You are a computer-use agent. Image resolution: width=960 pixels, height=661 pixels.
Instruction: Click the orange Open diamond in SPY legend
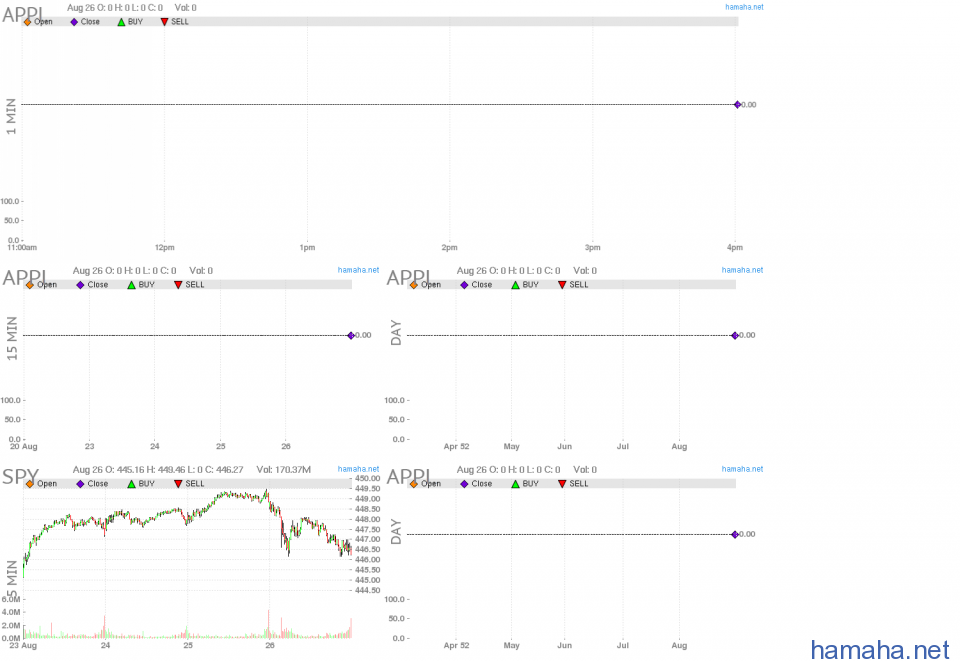click(x=29, y=484)
